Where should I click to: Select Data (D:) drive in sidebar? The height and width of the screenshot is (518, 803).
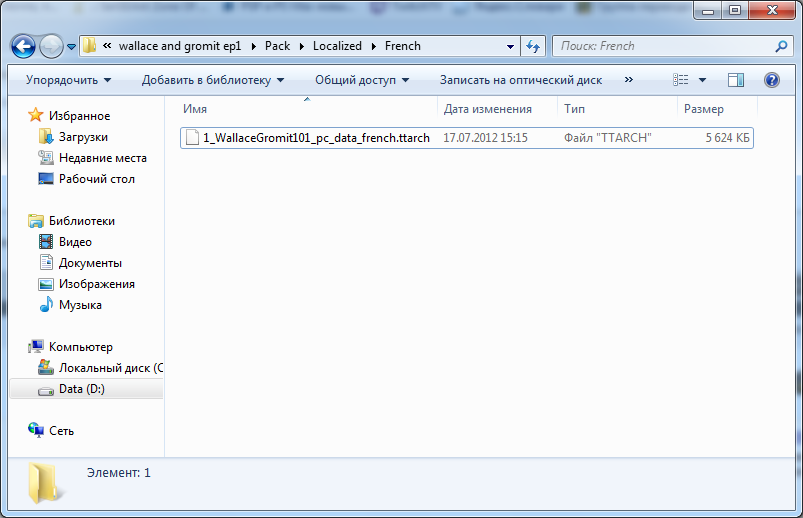point(80,389)
